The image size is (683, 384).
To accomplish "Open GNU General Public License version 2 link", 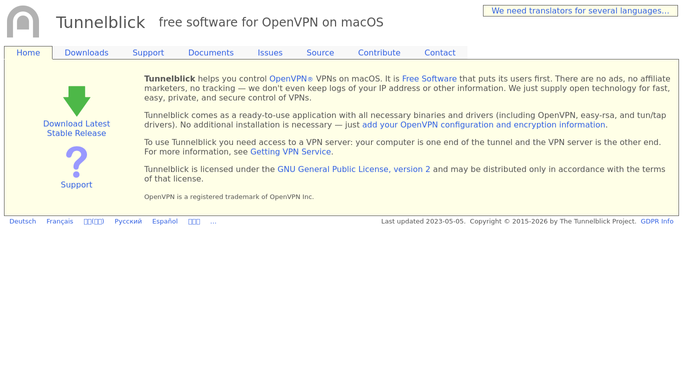I will [354, 169].
